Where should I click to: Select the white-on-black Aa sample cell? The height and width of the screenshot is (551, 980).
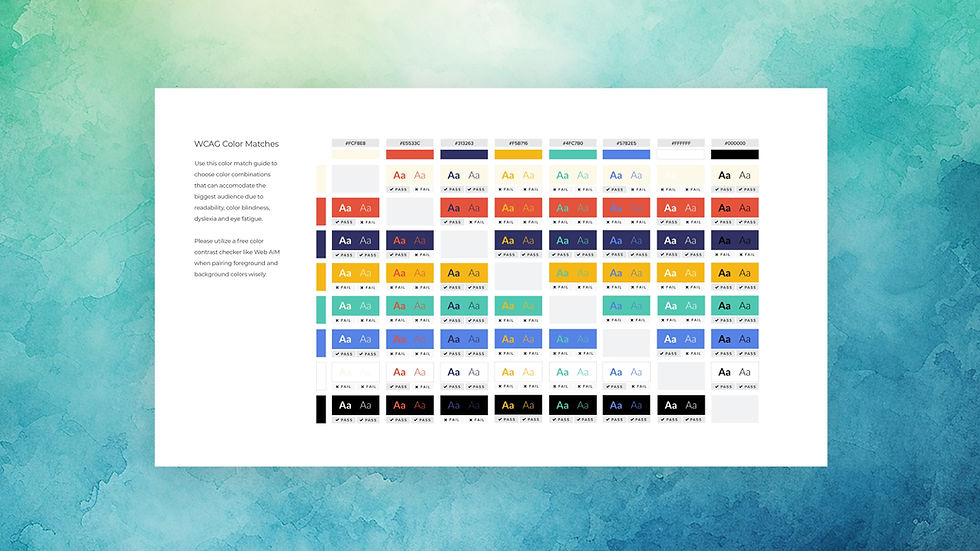tap(681, 405)
